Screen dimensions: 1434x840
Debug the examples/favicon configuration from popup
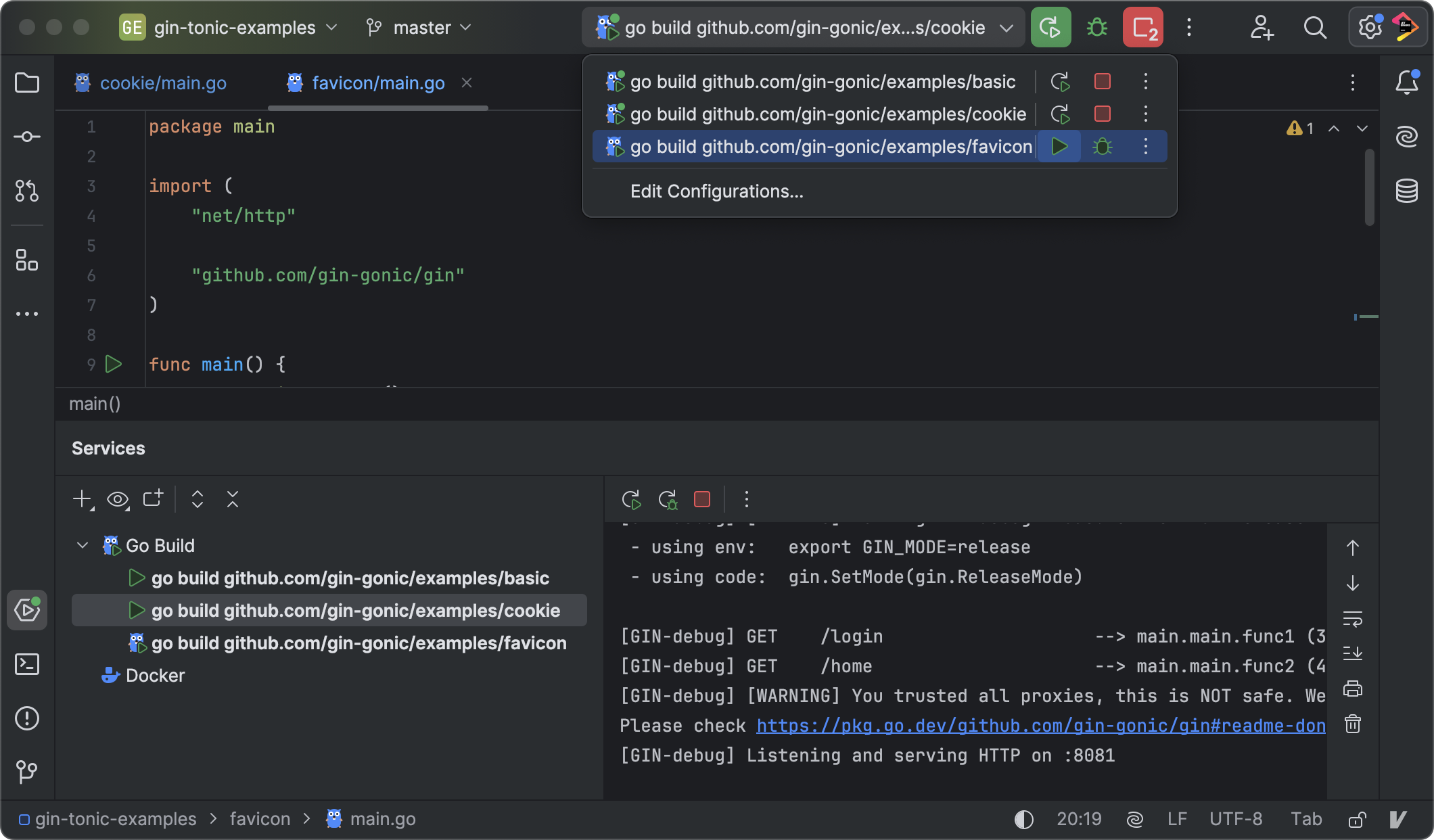(1102, 147)
